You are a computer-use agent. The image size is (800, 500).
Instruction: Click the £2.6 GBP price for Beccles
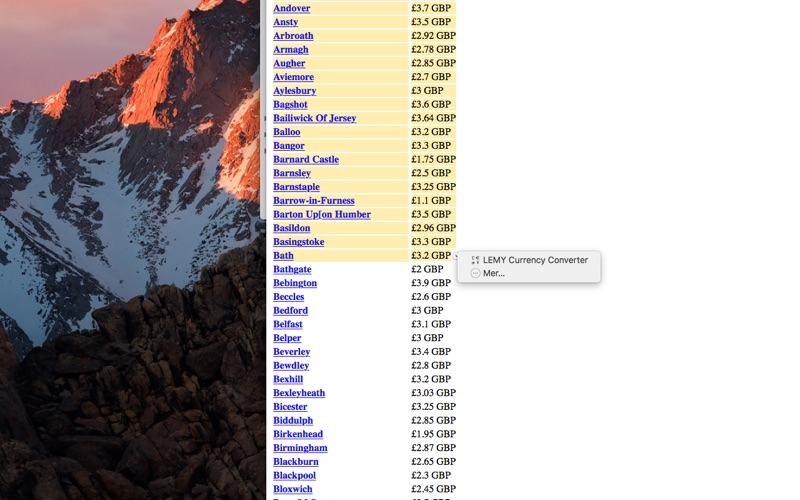[431, 297]
